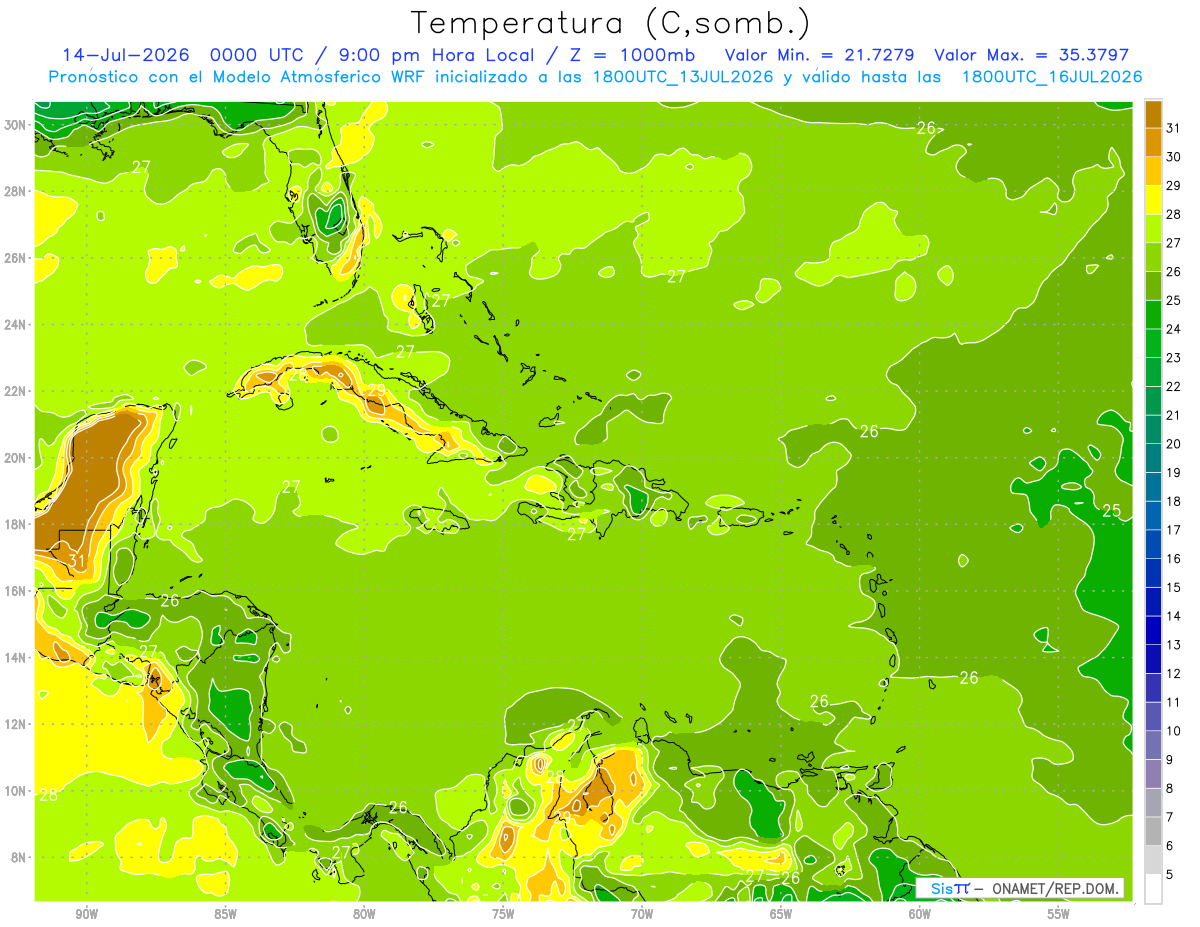Viewport: 1200px width, 927px height.
Task: Click the 14N latitude label
Action: pyautogui.click(x=16, y=657)
